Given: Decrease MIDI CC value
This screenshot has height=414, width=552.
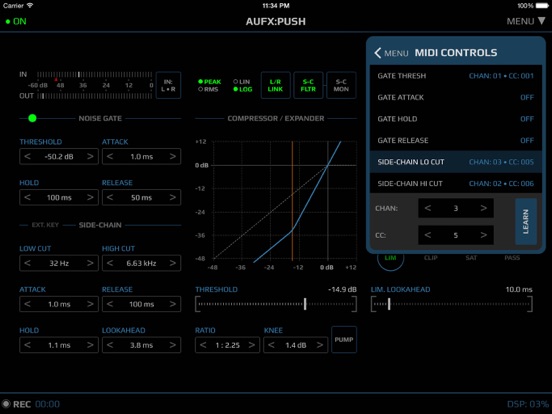Looking at the screenshot, I should click(428, 235).
